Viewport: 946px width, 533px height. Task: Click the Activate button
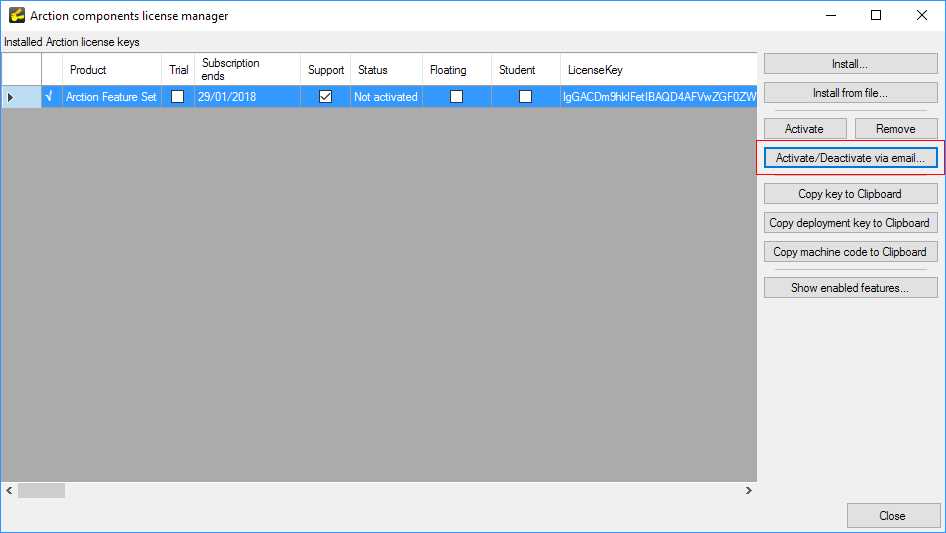point(805,129)
